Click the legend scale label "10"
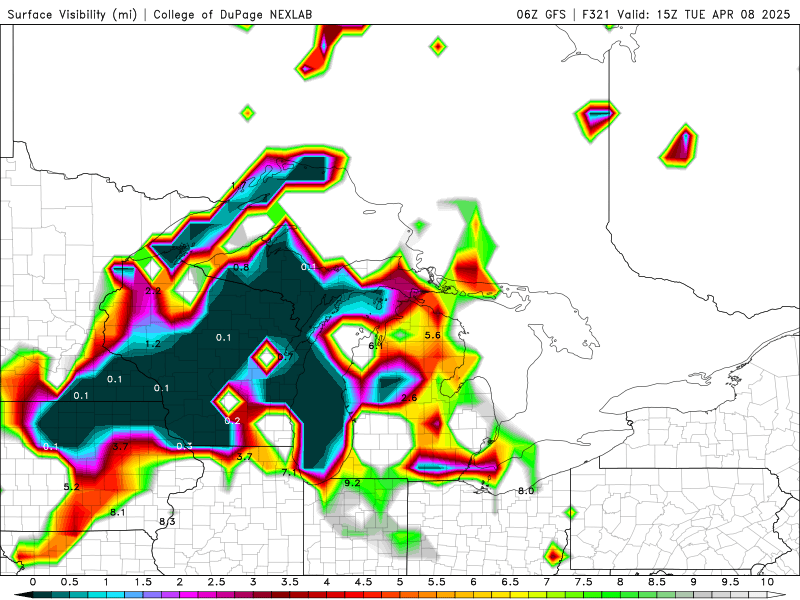The width and height of the screenshot is (800, 600). pos(767,582)
